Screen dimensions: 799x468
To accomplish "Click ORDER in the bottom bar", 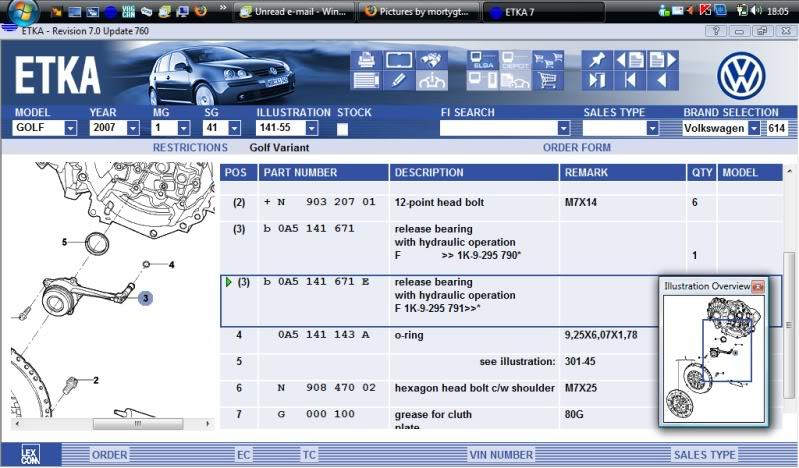I will coord(110,455).
